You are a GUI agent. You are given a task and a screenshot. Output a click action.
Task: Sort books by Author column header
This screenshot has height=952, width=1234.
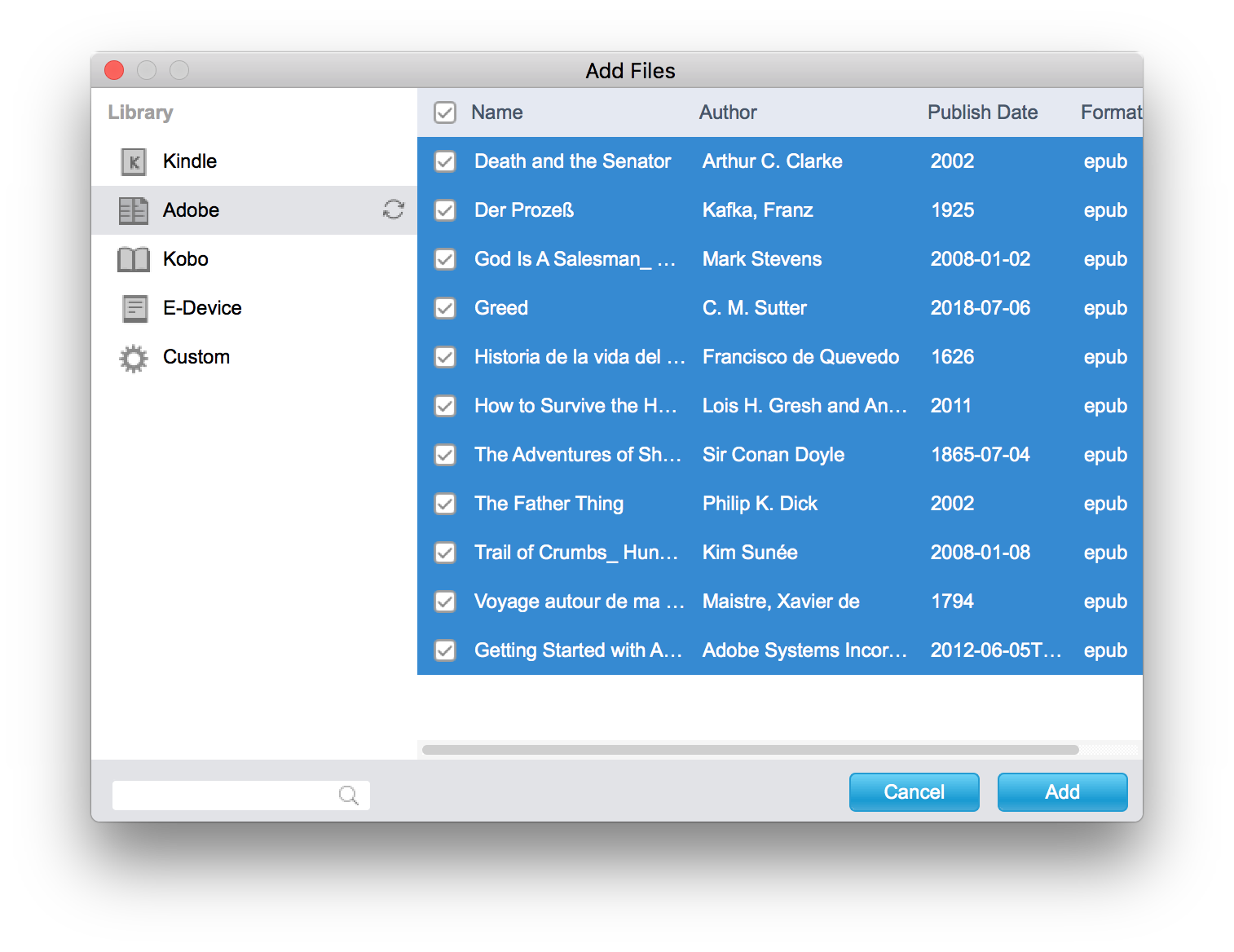pos(728,112)
